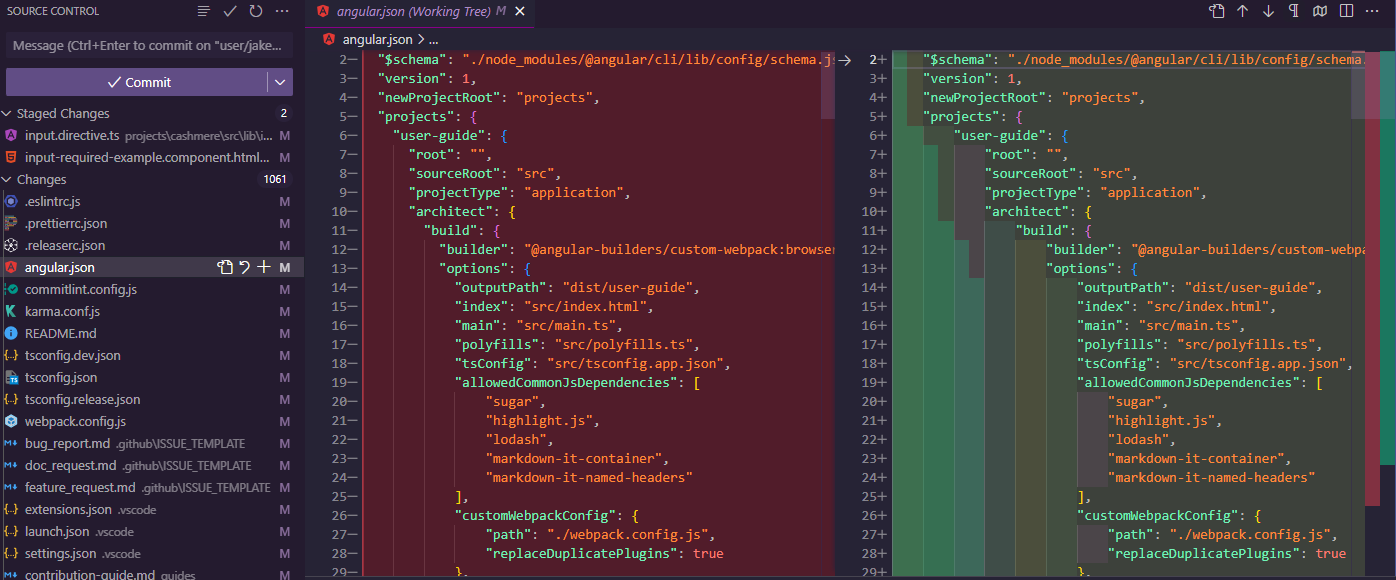Click the map-shaped icon in the editor toolbar
This screenshot has height=580, width=1396.
point(1321,11)
